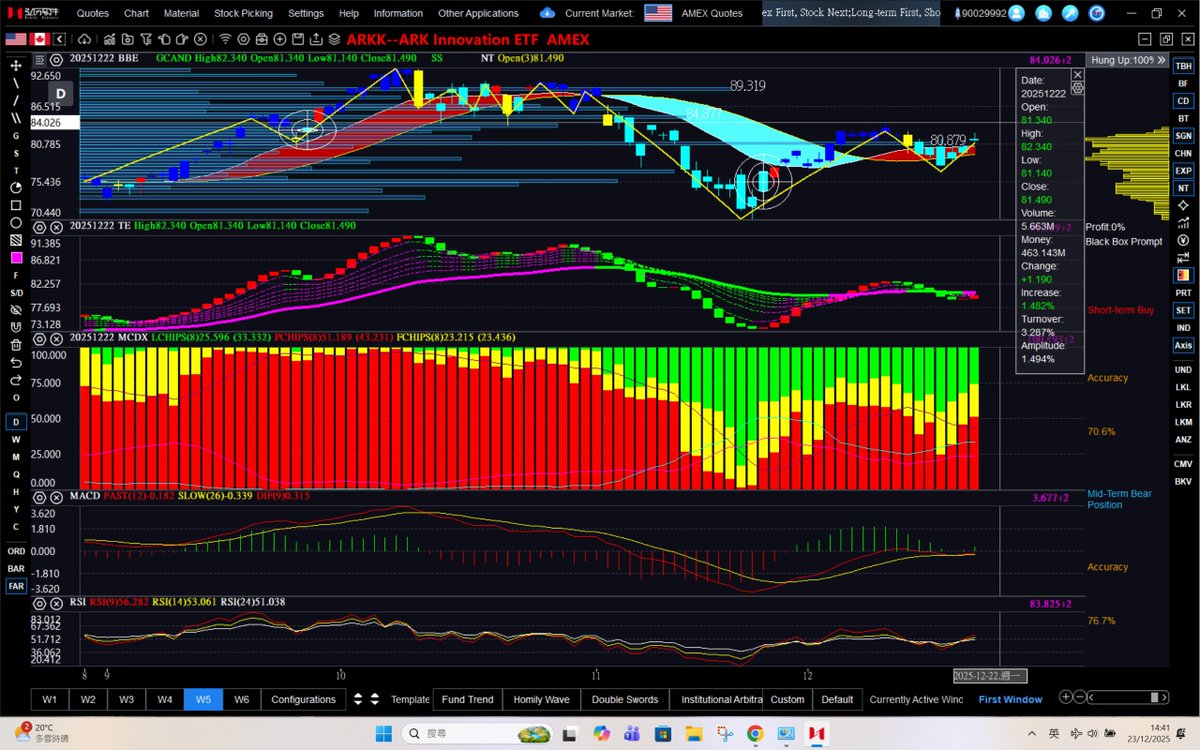The image size is (1200, 750).
Task: Toggle the hide drawings eye icon
Action: coord(16,310)
